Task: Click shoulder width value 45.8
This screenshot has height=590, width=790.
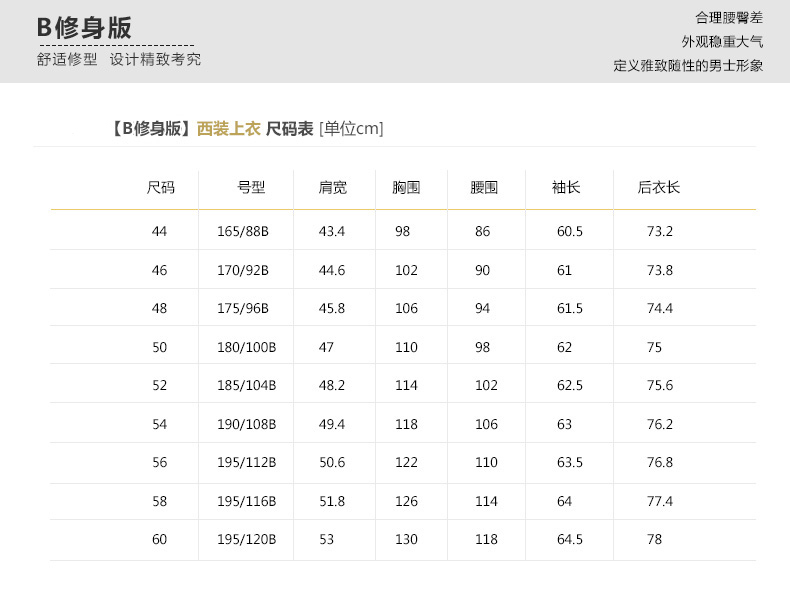Action: pyautogui.click(x=332, y=308)
